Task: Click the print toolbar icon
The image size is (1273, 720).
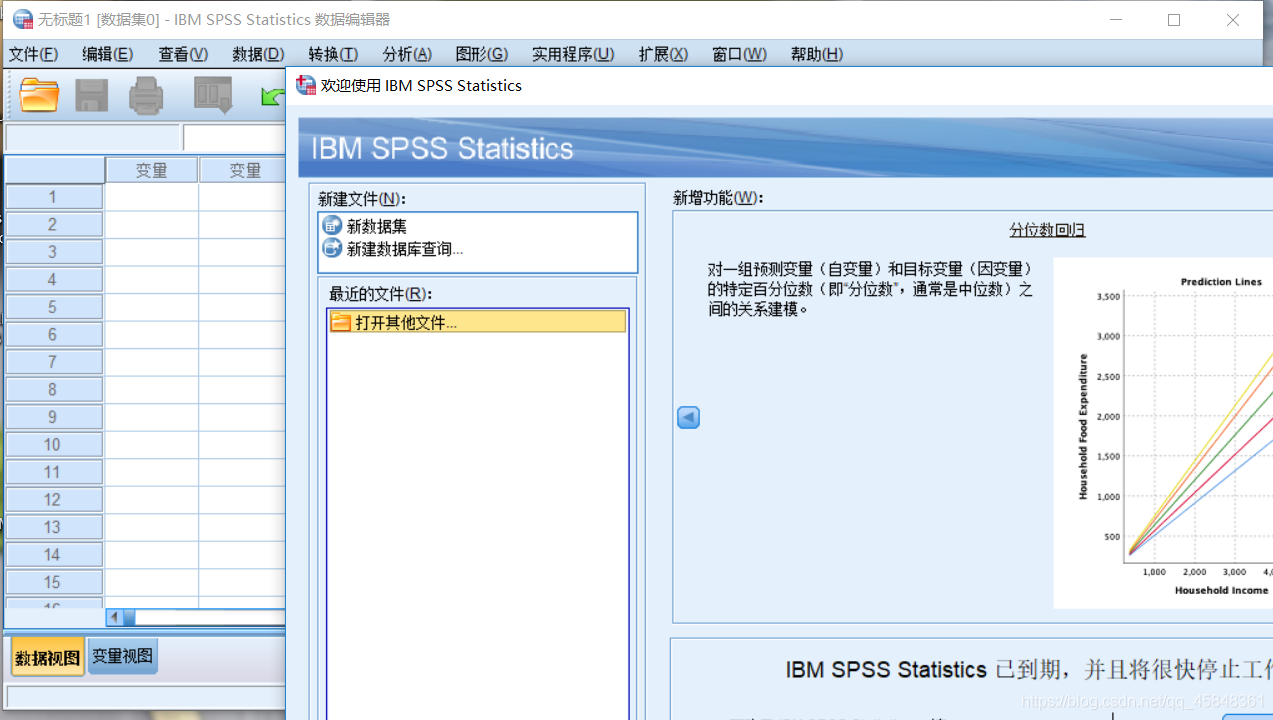Action: (x=146, y=95)
